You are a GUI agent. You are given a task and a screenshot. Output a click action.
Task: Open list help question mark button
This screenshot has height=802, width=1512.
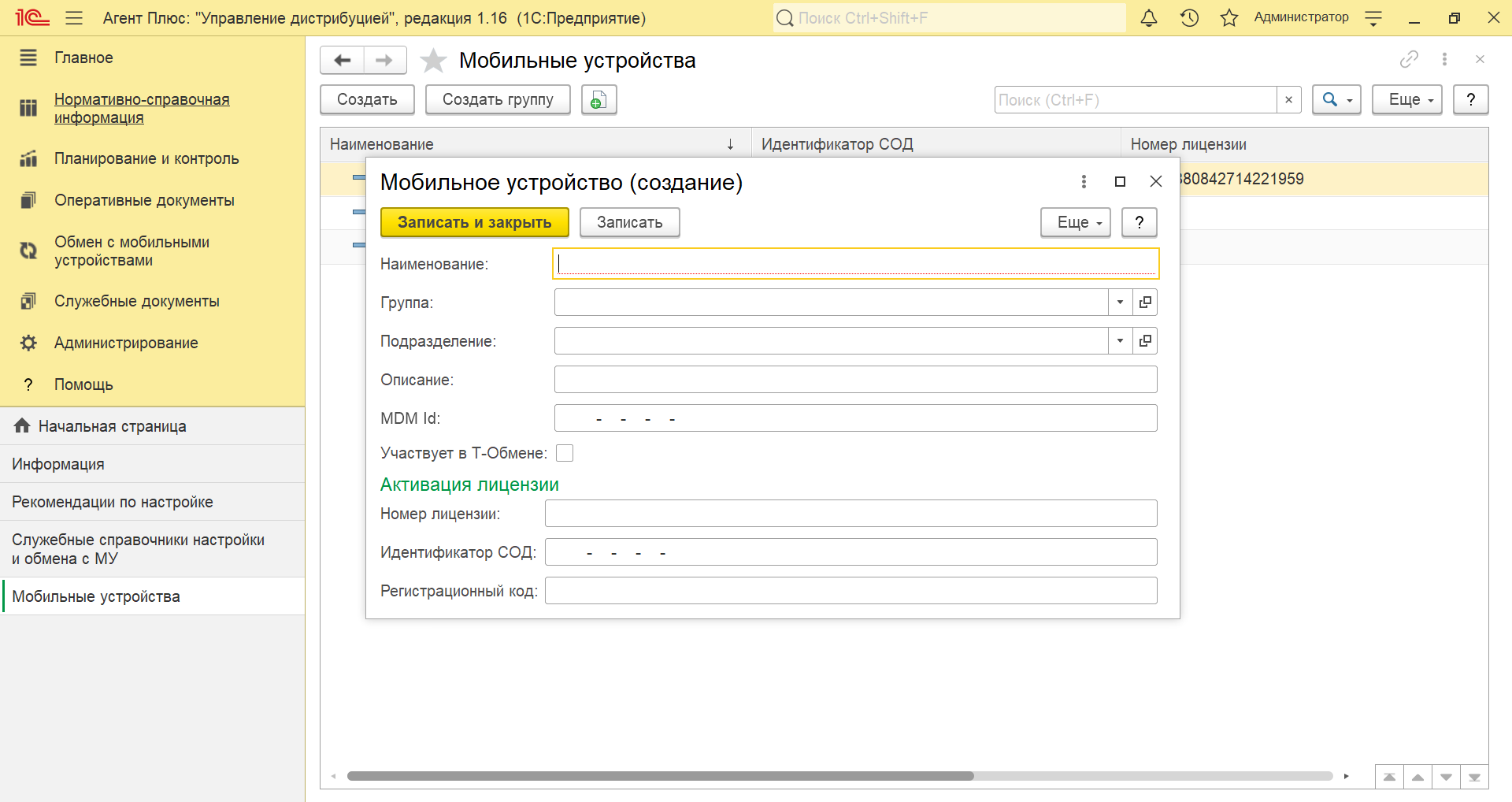(1471, 100)
